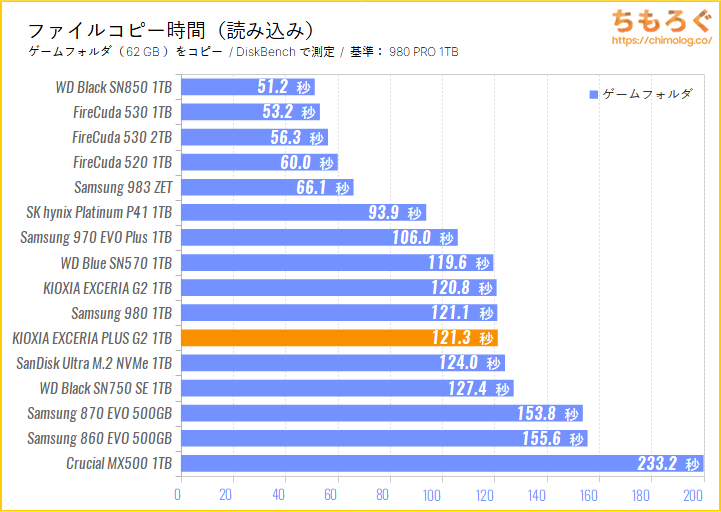Click the 60.0 秒 bar value
Screen dimensions: 721x512
(x=307, y=162)
